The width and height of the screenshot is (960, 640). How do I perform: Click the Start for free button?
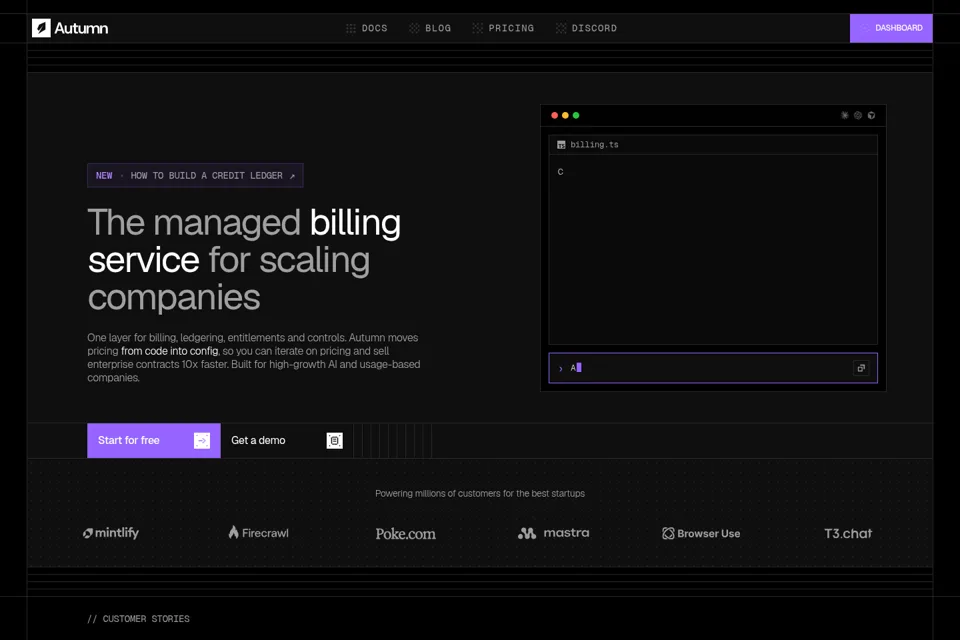[x=154, y=440]
